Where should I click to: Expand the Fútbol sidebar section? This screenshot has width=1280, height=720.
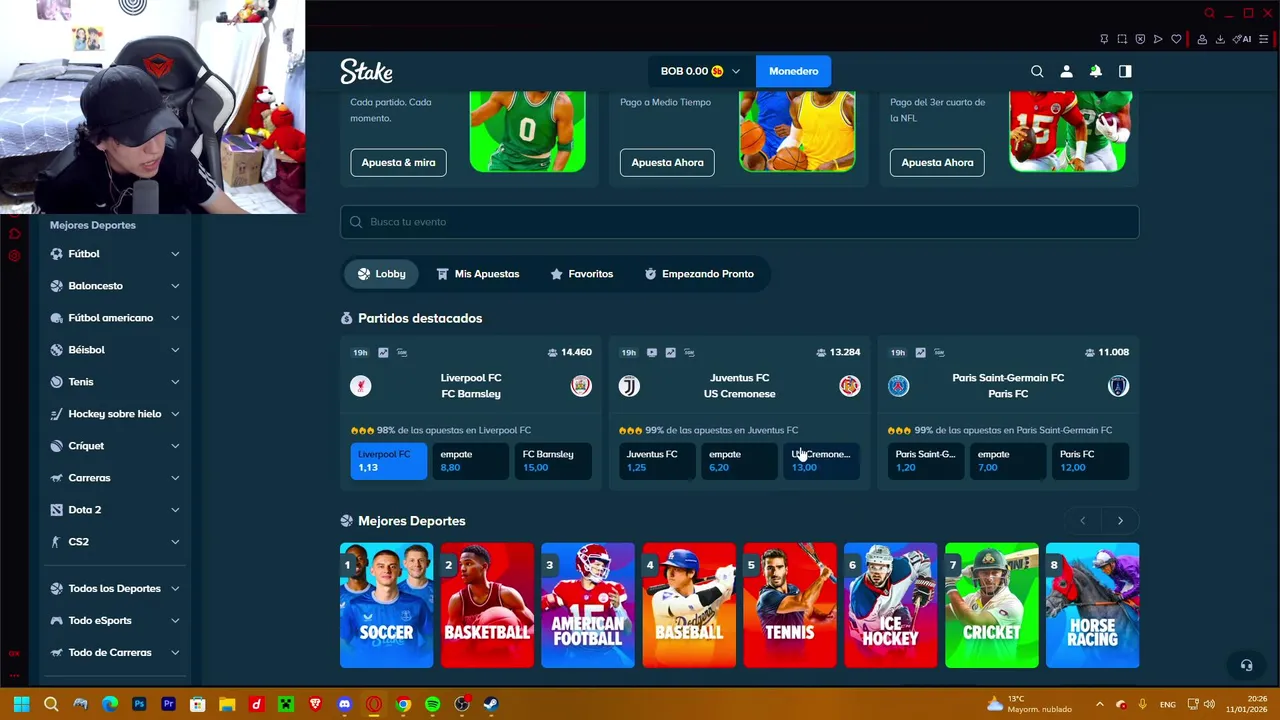pos(115,254)
